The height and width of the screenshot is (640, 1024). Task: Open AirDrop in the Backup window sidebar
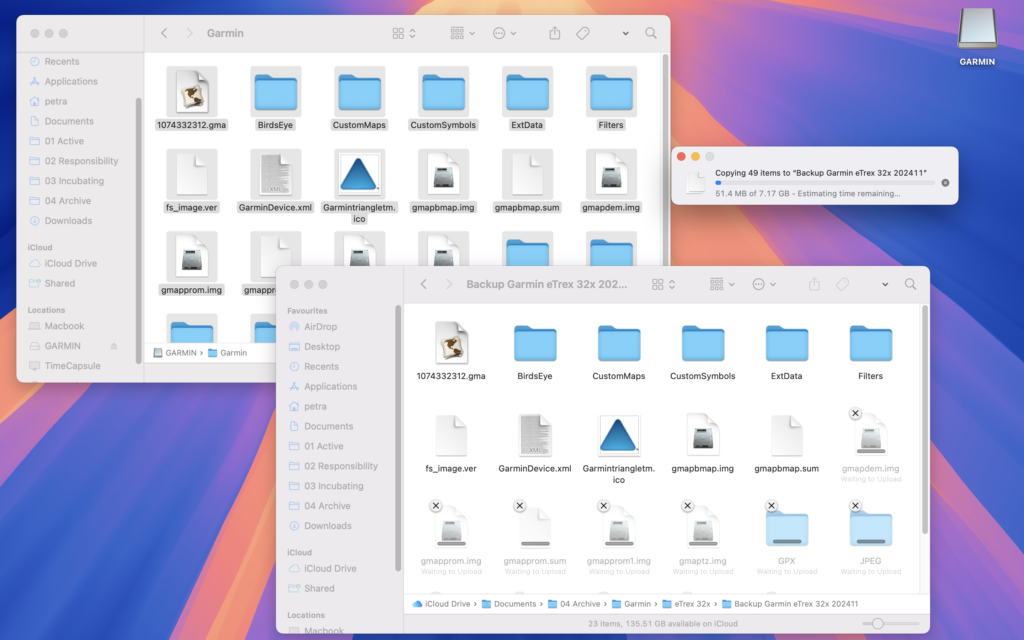coord(320,327)
